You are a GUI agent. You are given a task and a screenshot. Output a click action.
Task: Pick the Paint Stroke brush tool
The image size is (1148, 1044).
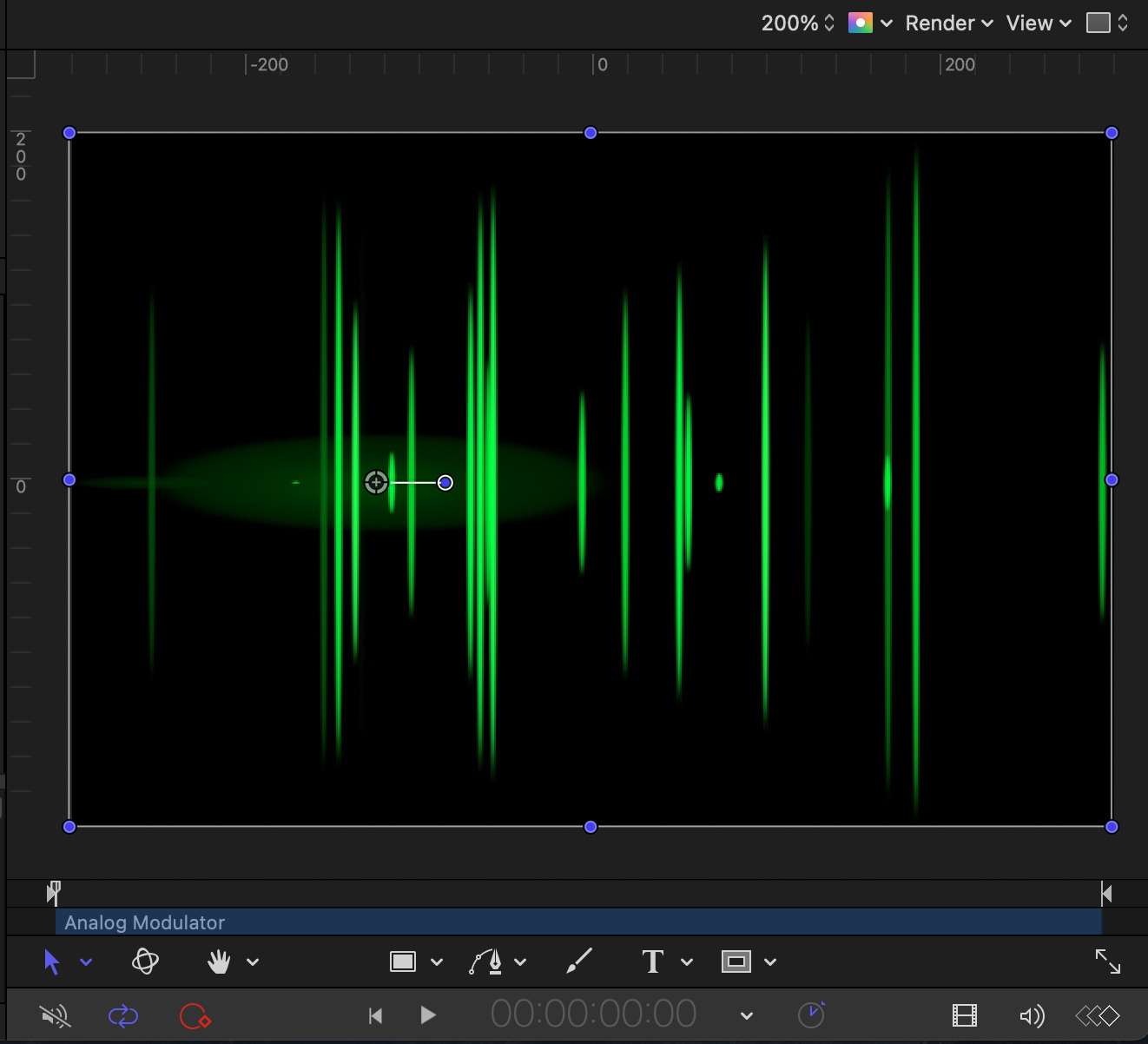[578, 961]
